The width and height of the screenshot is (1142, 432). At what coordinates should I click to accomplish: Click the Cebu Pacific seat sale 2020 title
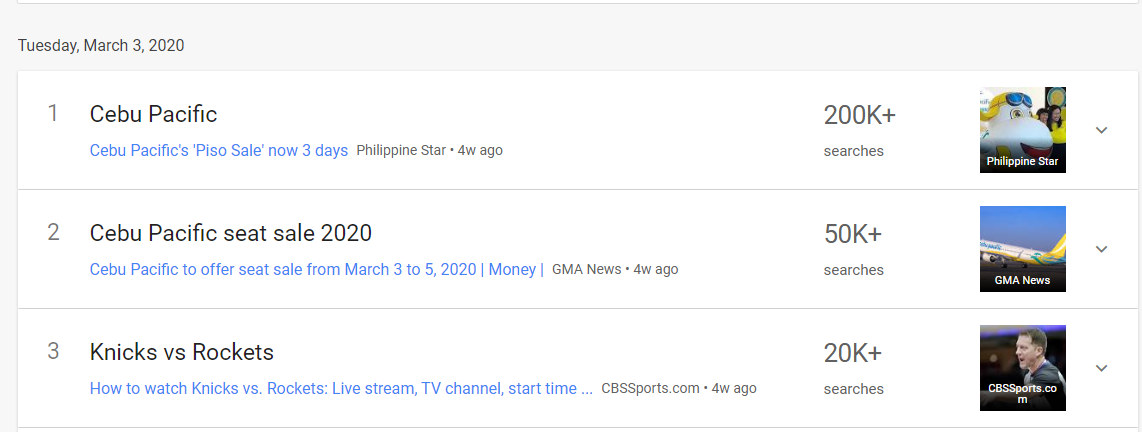[x=230, y=233]
